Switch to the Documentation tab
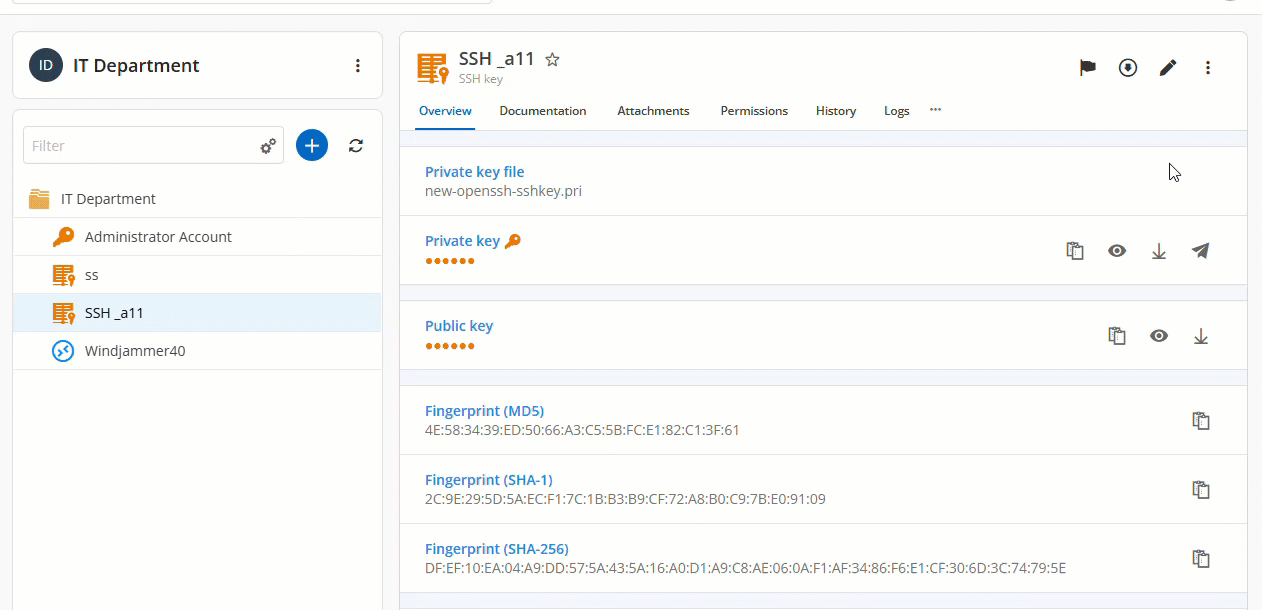Screen dimensions: 1262x610 click(x=543, y=111)
